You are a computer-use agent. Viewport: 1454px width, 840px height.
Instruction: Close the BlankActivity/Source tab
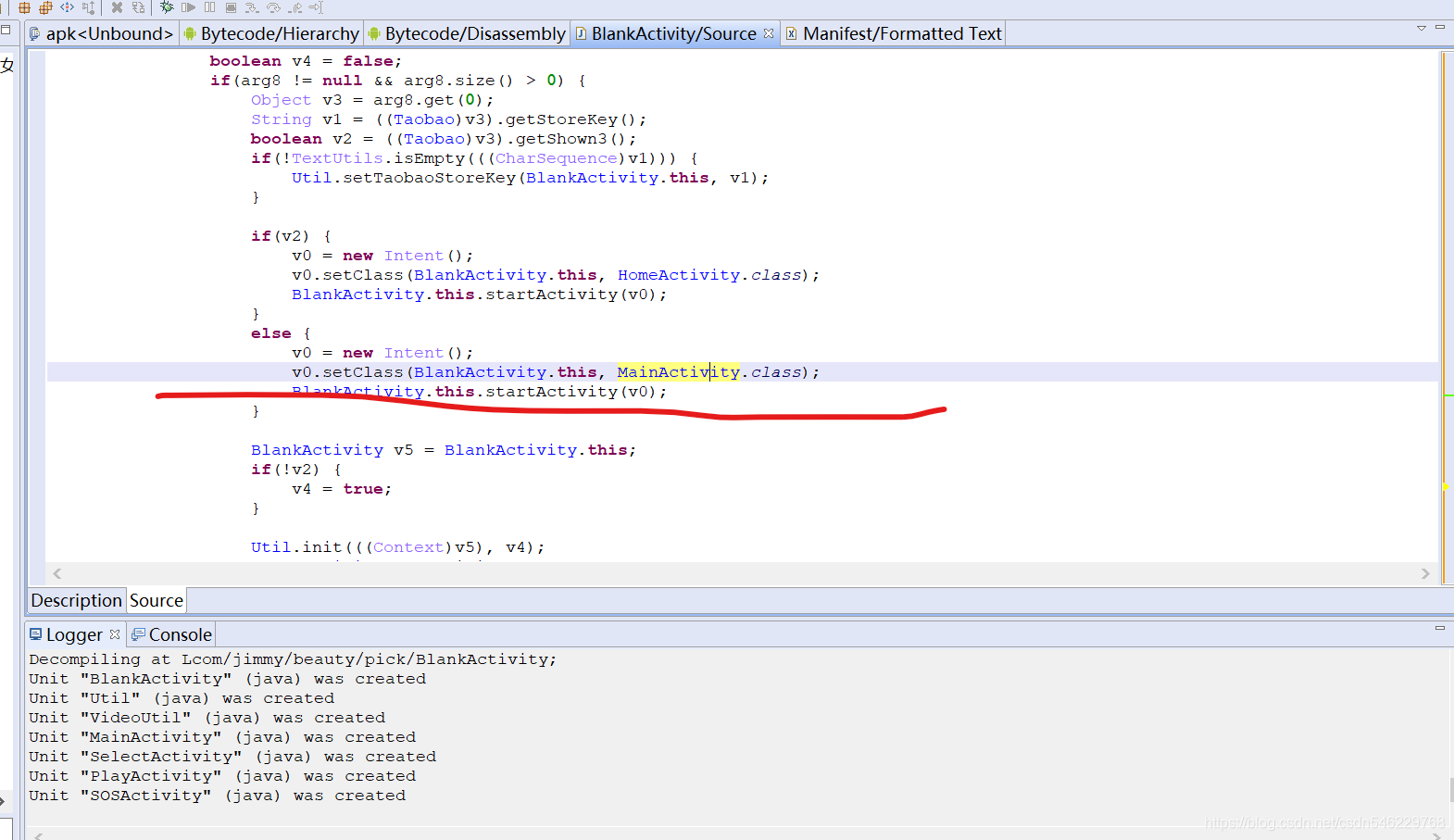click(x=769, y=33)
